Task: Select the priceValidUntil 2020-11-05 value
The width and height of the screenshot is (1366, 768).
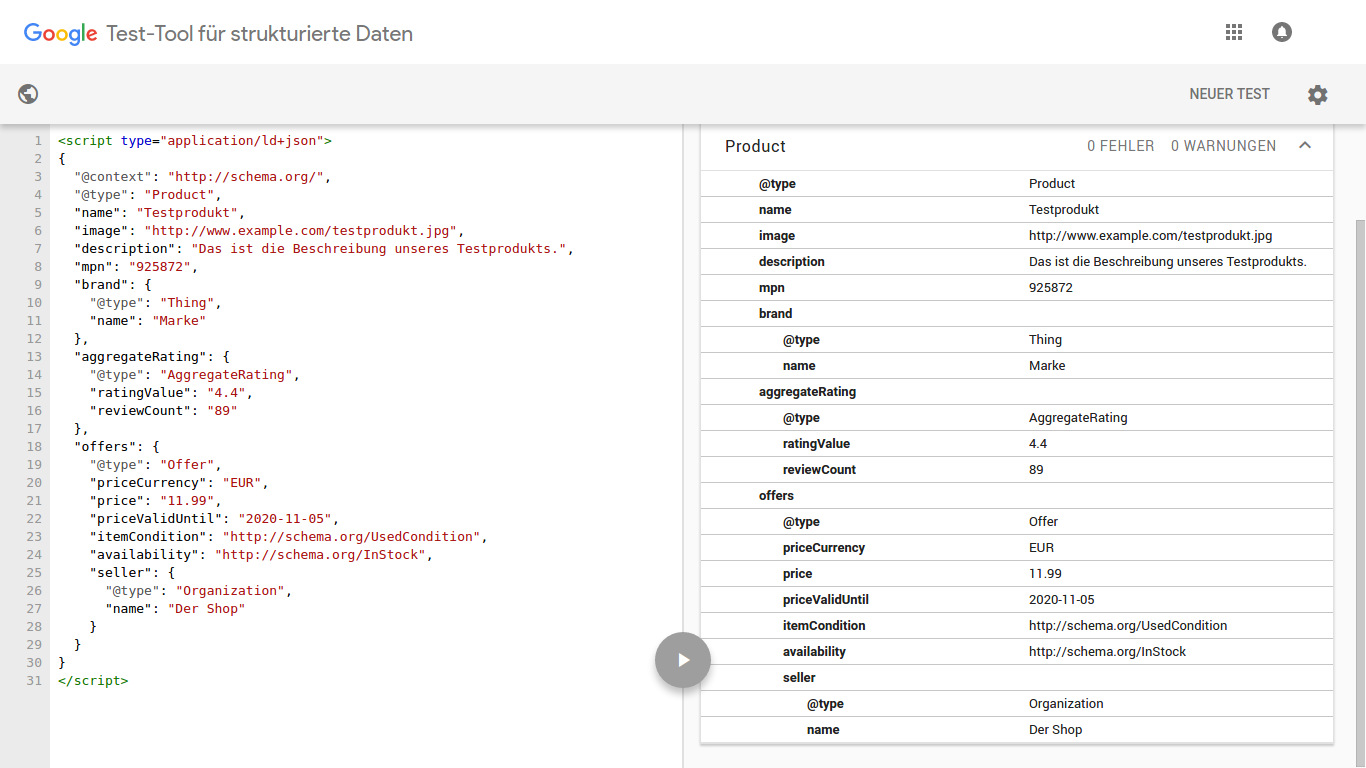Action: pyautogui.click(x=1062, y=600)
